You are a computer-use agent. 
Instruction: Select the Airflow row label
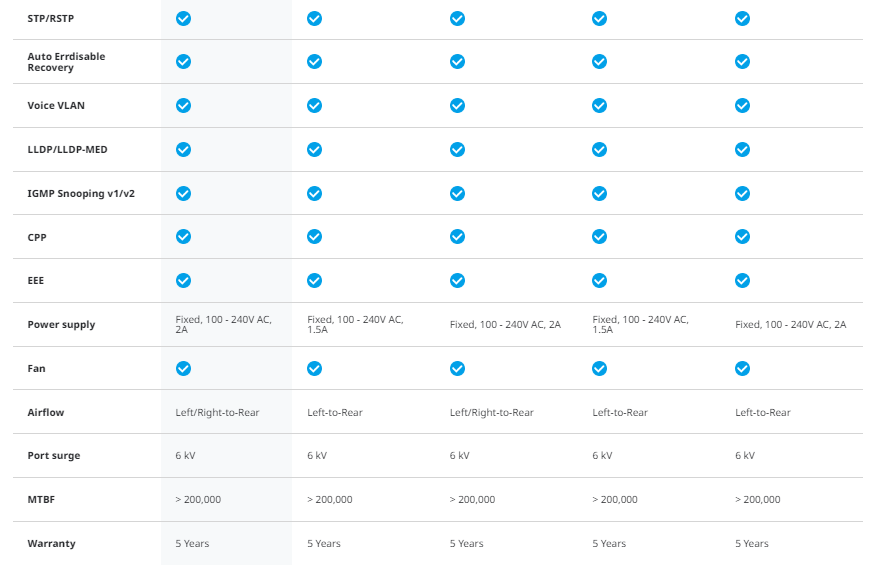coord(46,412)
